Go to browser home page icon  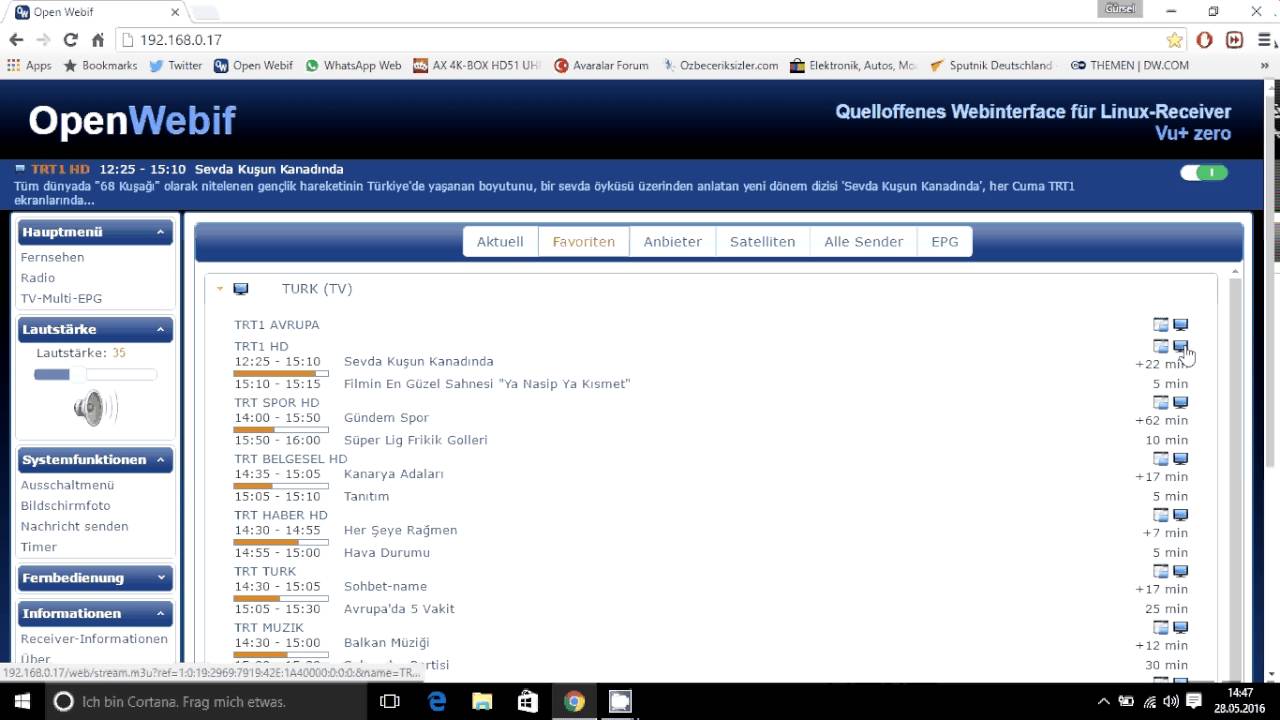click(98, 40)
